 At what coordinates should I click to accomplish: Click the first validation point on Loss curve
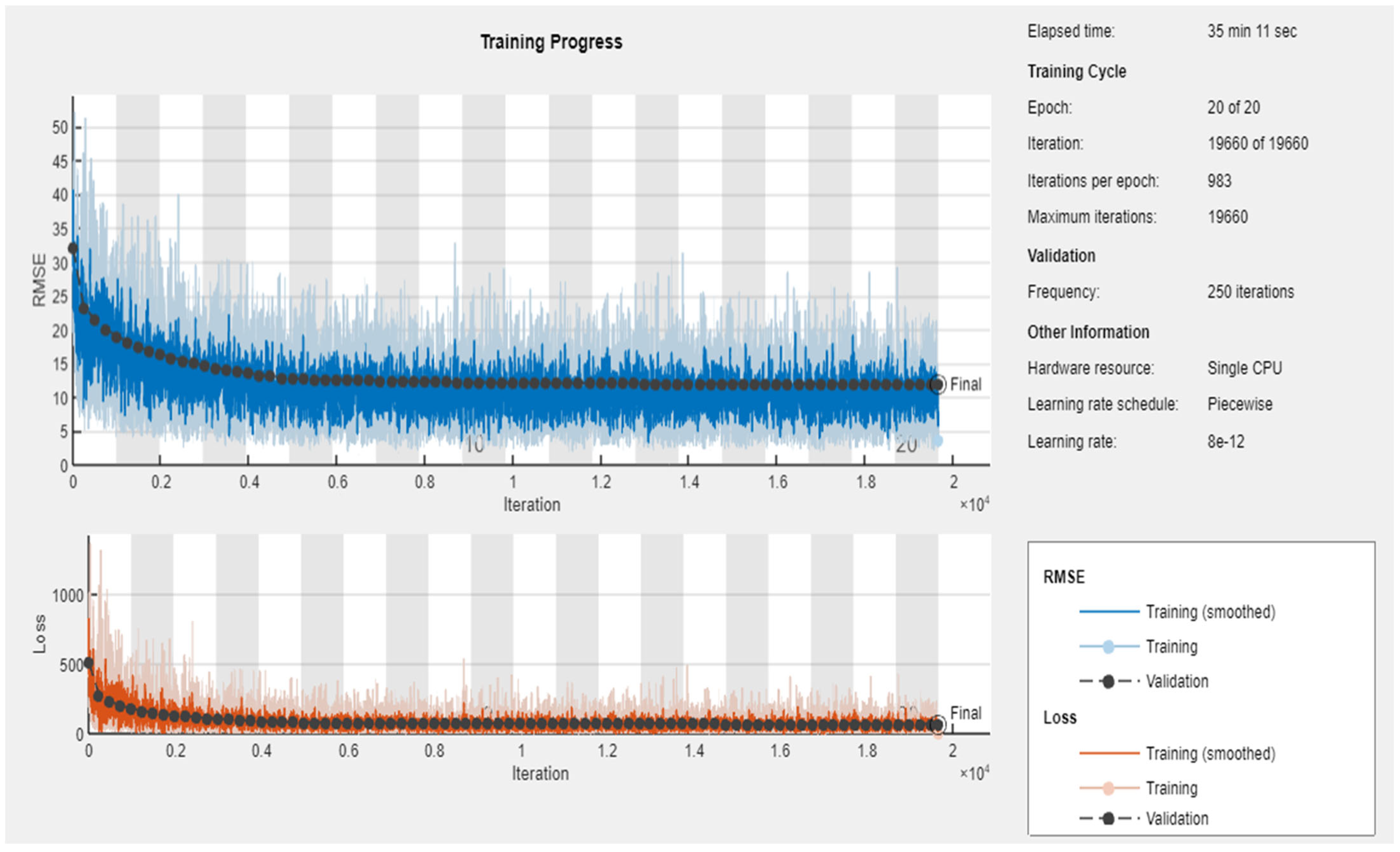pyautogui.click(x=88, y=663)
